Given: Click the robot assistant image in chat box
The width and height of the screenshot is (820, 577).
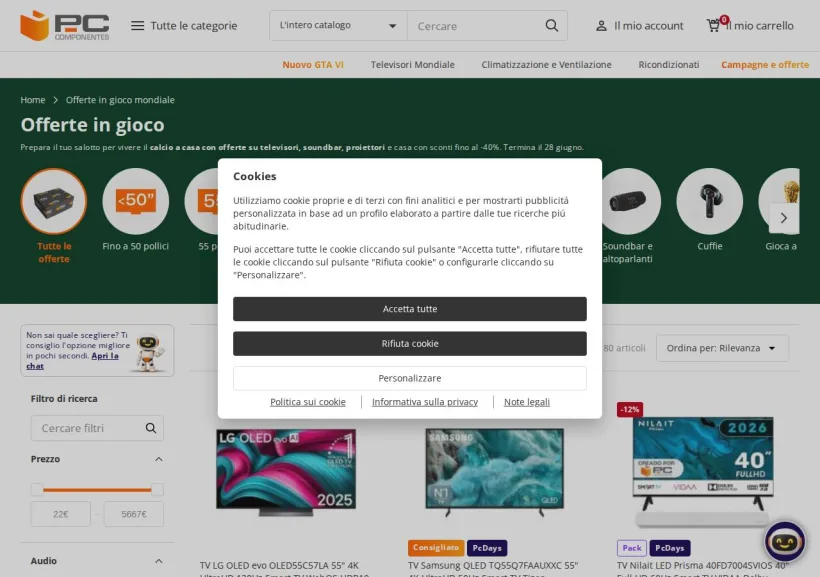Looking at the screenshot, I should click(150, 352).
